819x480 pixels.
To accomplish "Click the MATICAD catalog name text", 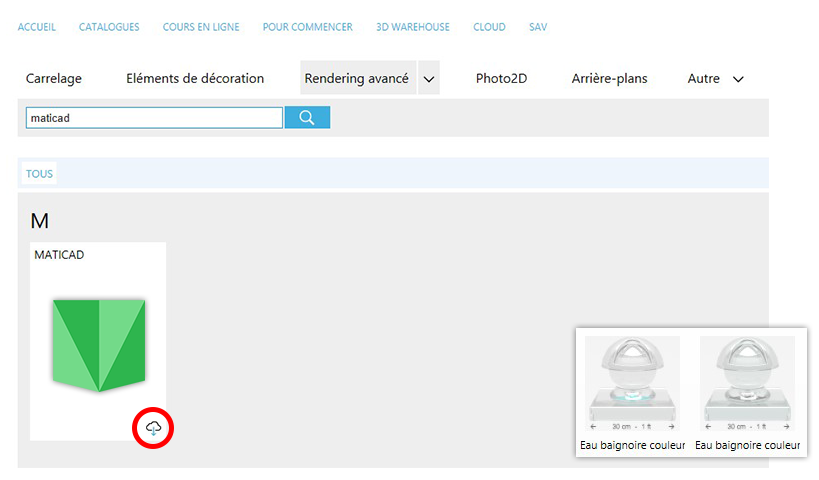I will tap(59, 255).
